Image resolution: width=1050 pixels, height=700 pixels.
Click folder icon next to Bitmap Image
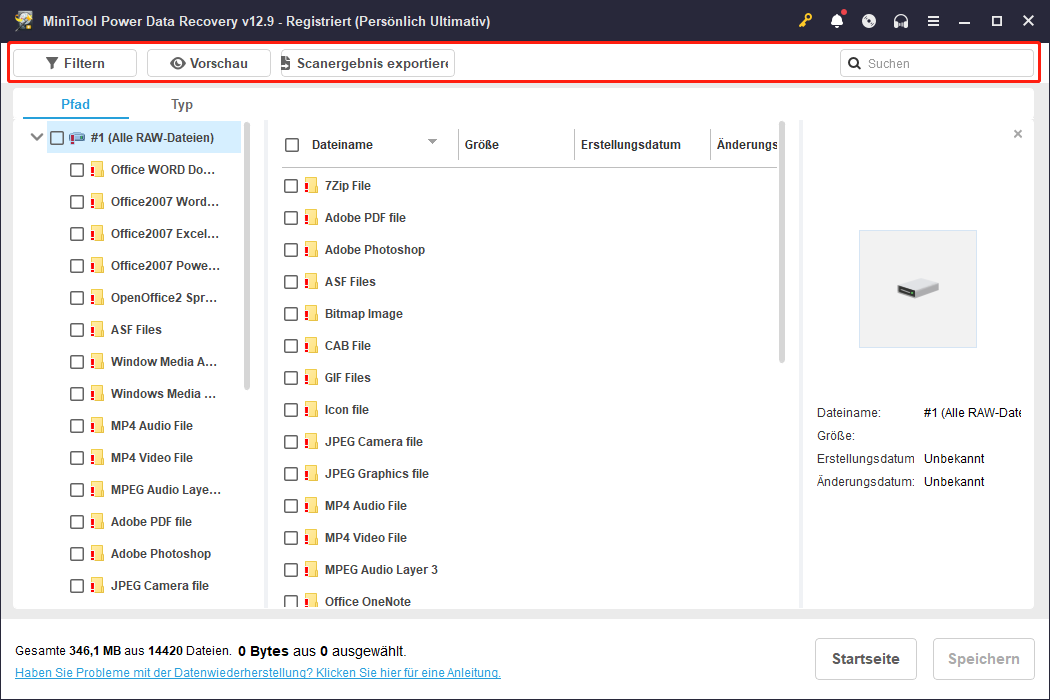(x=311, y=313)
